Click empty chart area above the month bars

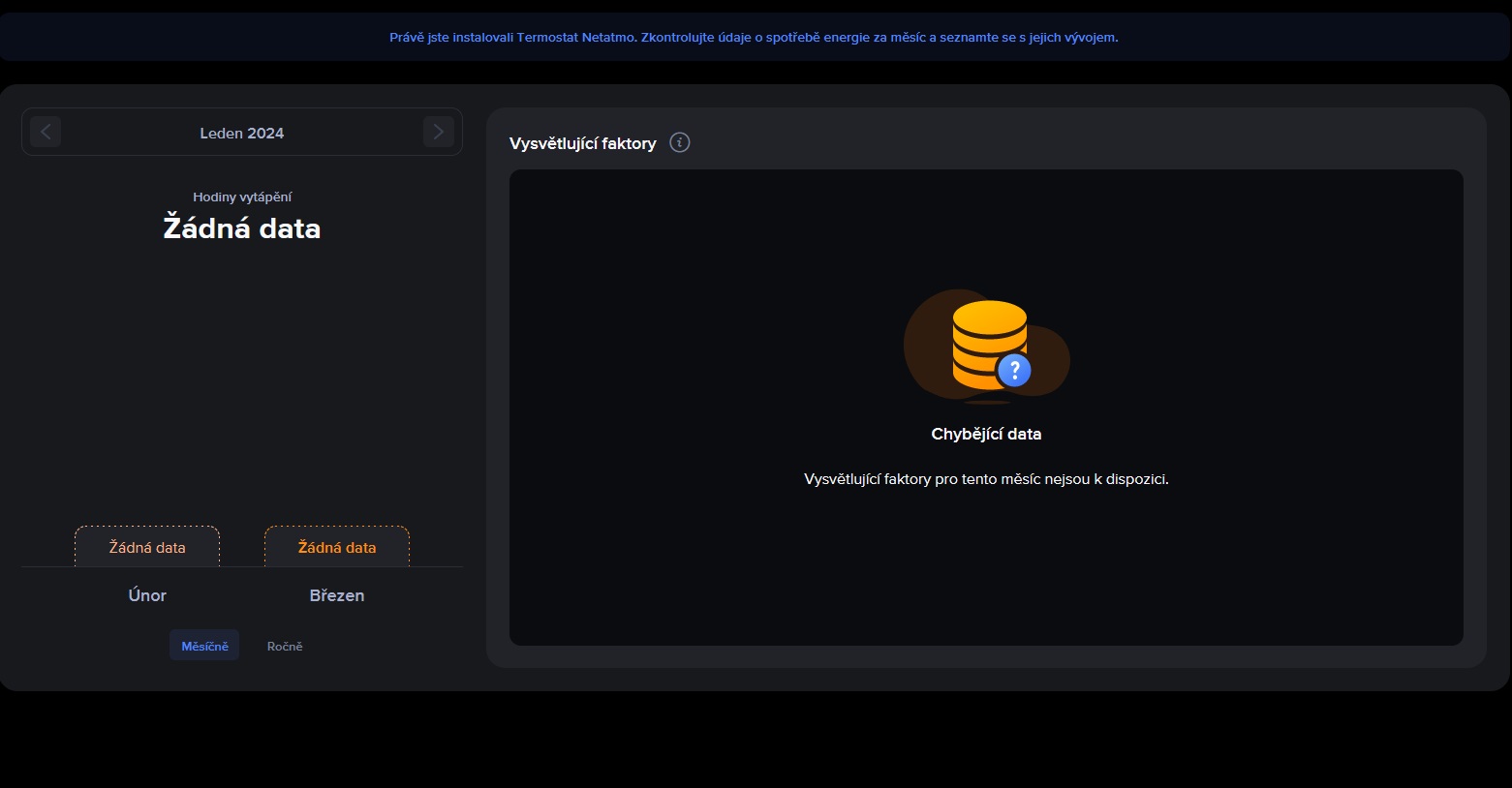point(241,387)
